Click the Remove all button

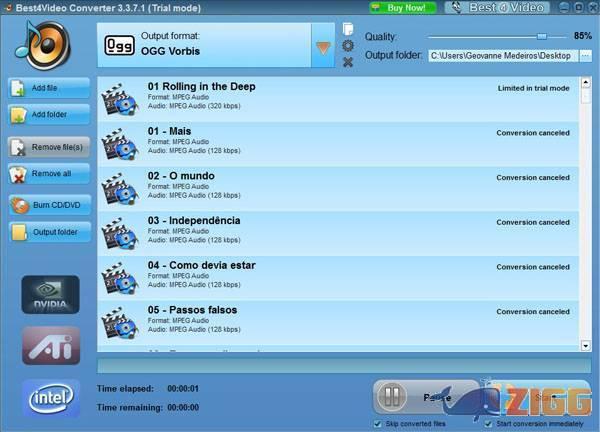pos(49,174)
